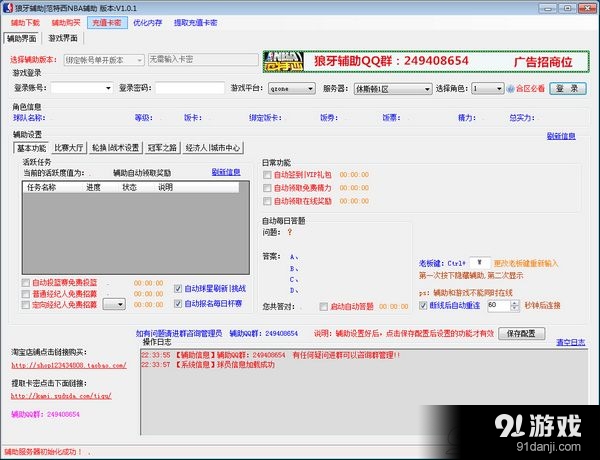Screen dimensions: 600x460
Task: Click the 22:33:55 辅助信息 log line
Action: coord(271,355)
